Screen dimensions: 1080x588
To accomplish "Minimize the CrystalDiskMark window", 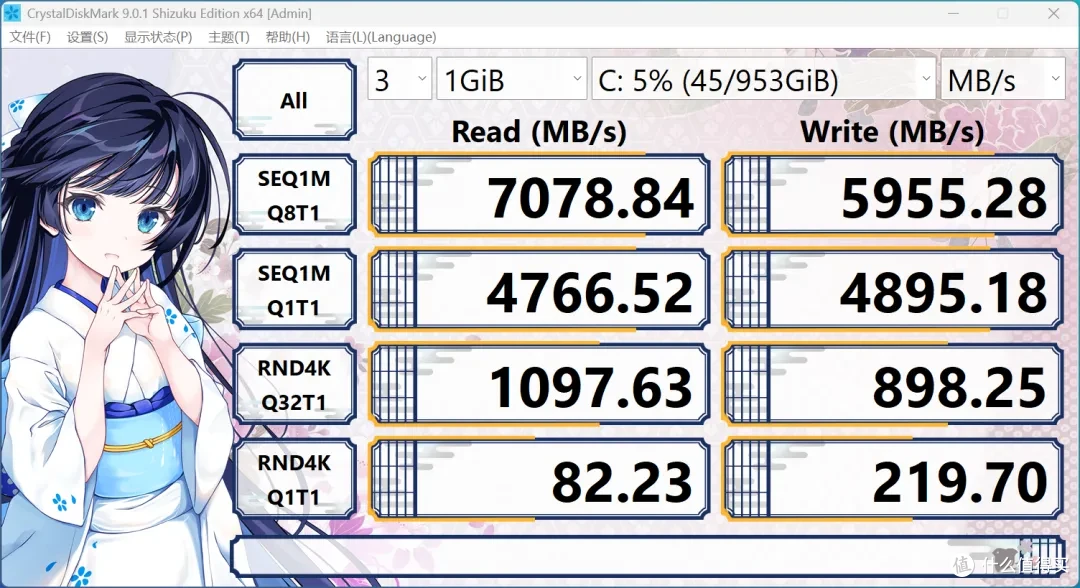I will (x=953, y=14).
